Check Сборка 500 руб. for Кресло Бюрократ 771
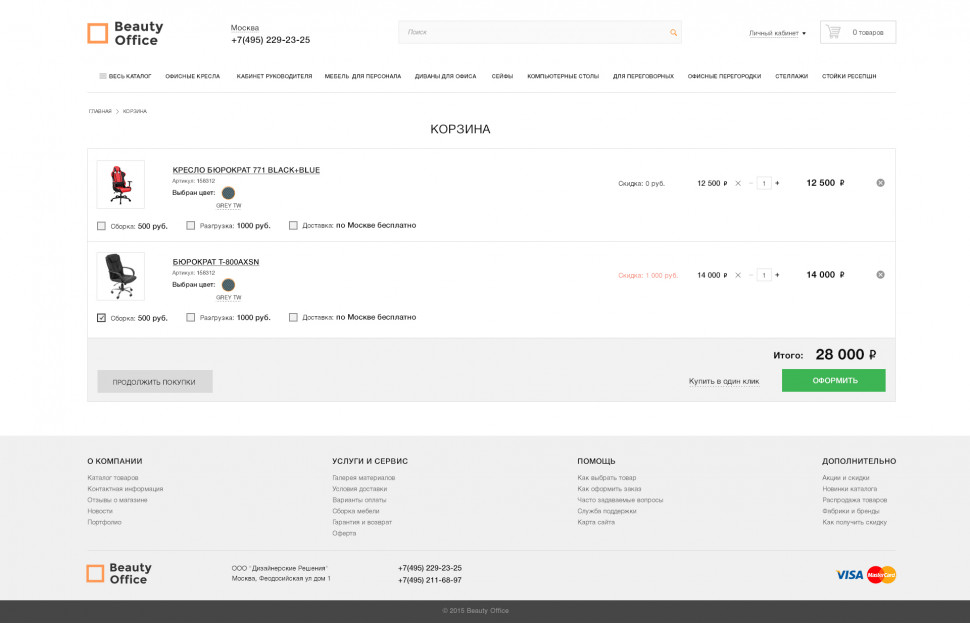This screenshot has height=624, width=970. point(101,226)
